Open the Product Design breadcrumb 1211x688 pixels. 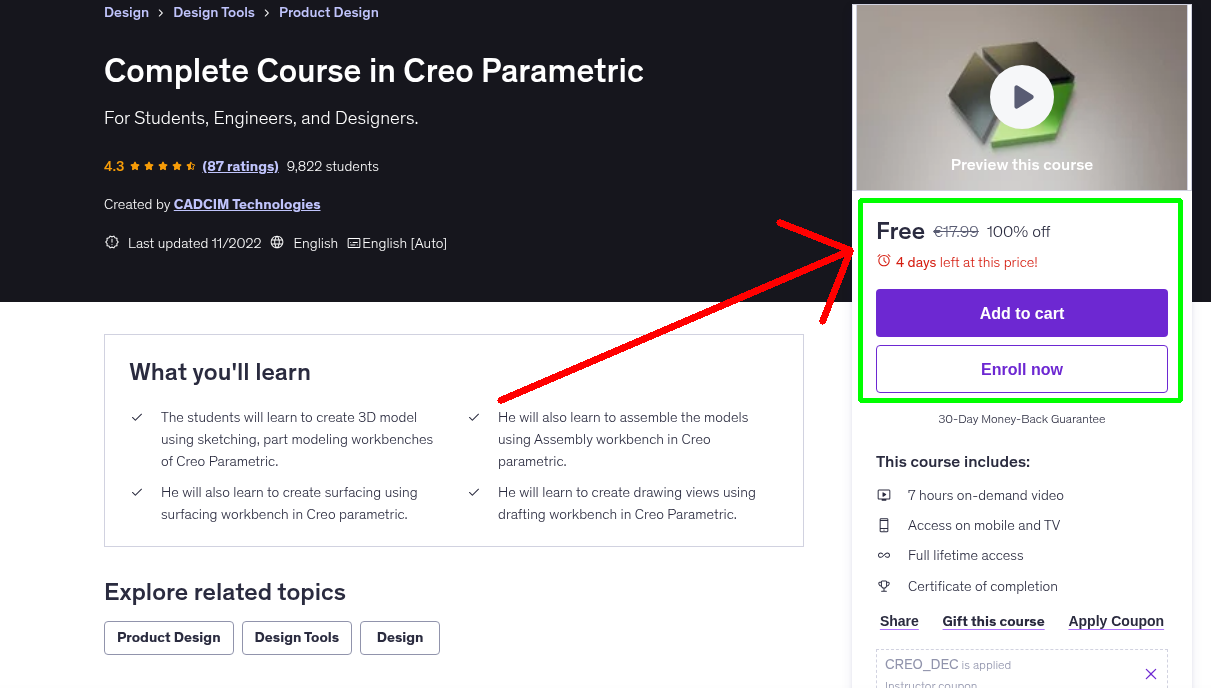[328, 12]
